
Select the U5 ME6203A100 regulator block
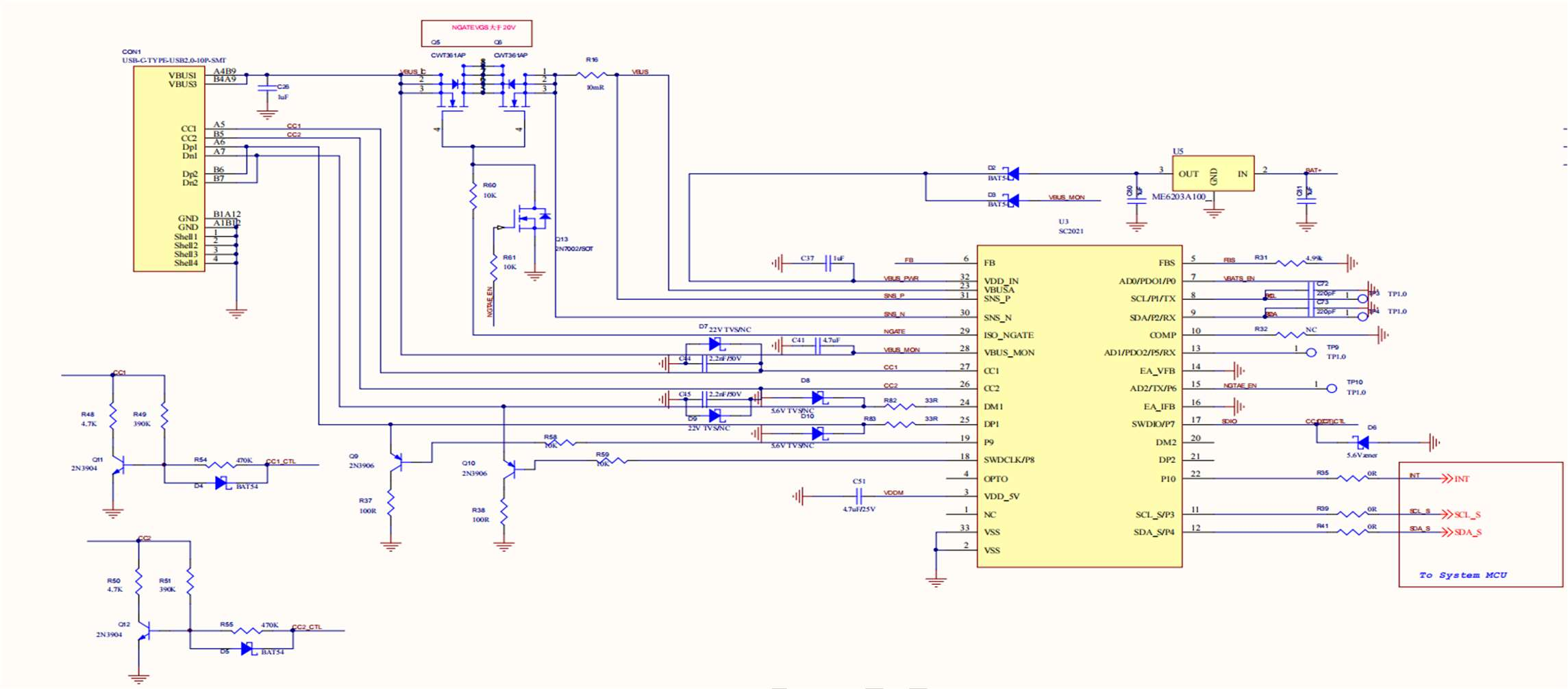(x=1212, y=174)
